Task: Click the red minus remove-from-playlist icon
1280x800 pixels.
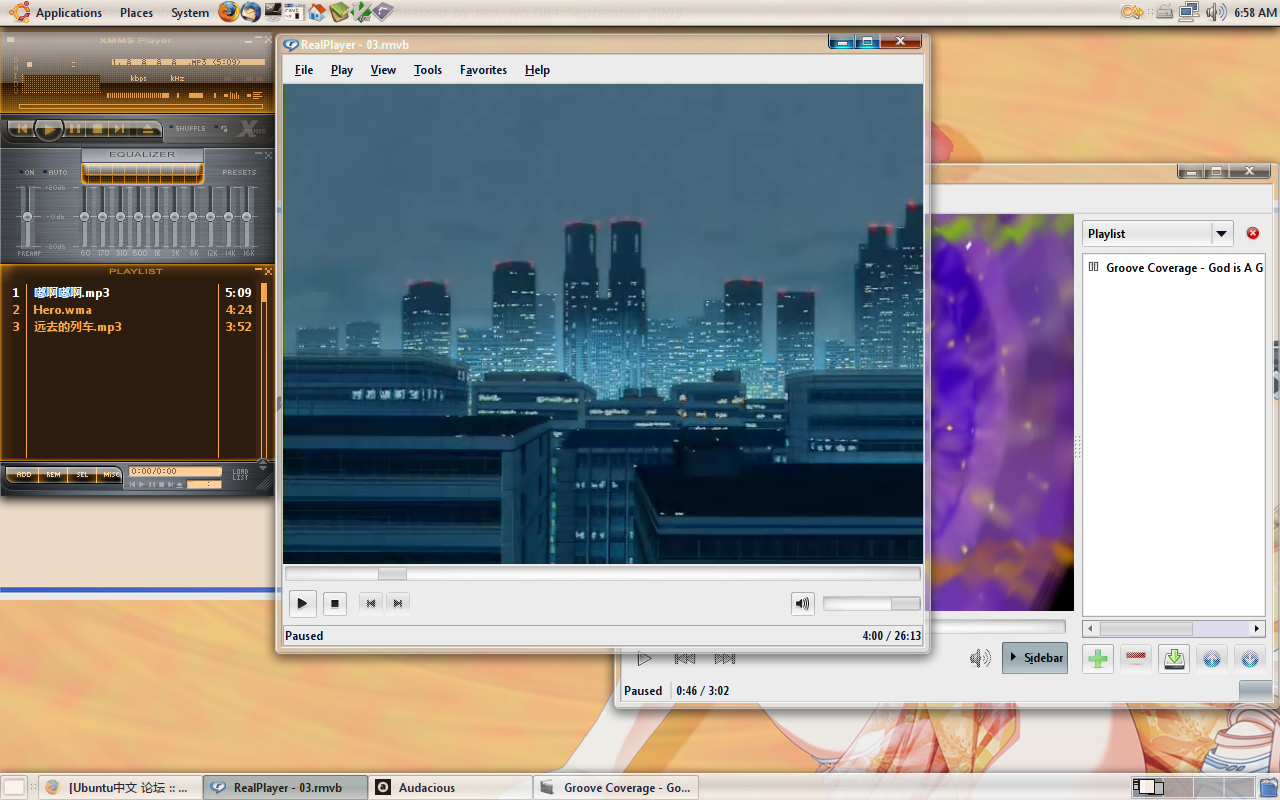Action: [x=1136, y=659]
